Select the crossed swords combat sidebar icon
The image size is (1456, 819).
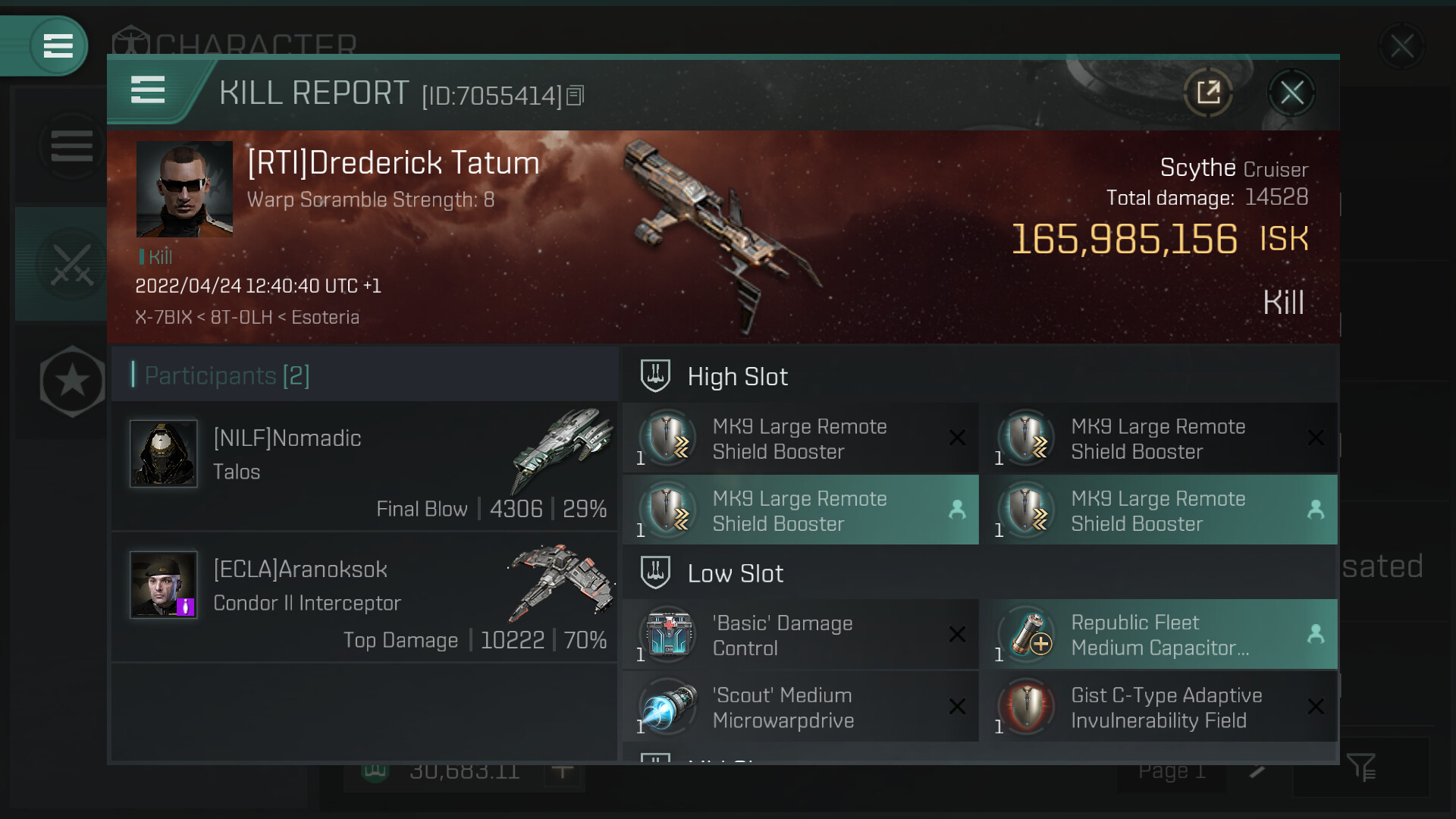tap(72, 265)
